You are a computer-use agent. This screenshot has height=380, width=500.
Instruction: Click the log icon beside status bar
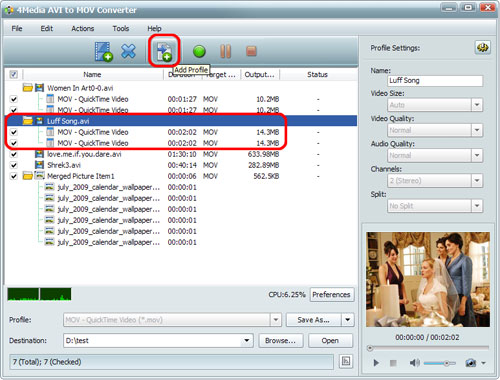(x=346, y=361)
